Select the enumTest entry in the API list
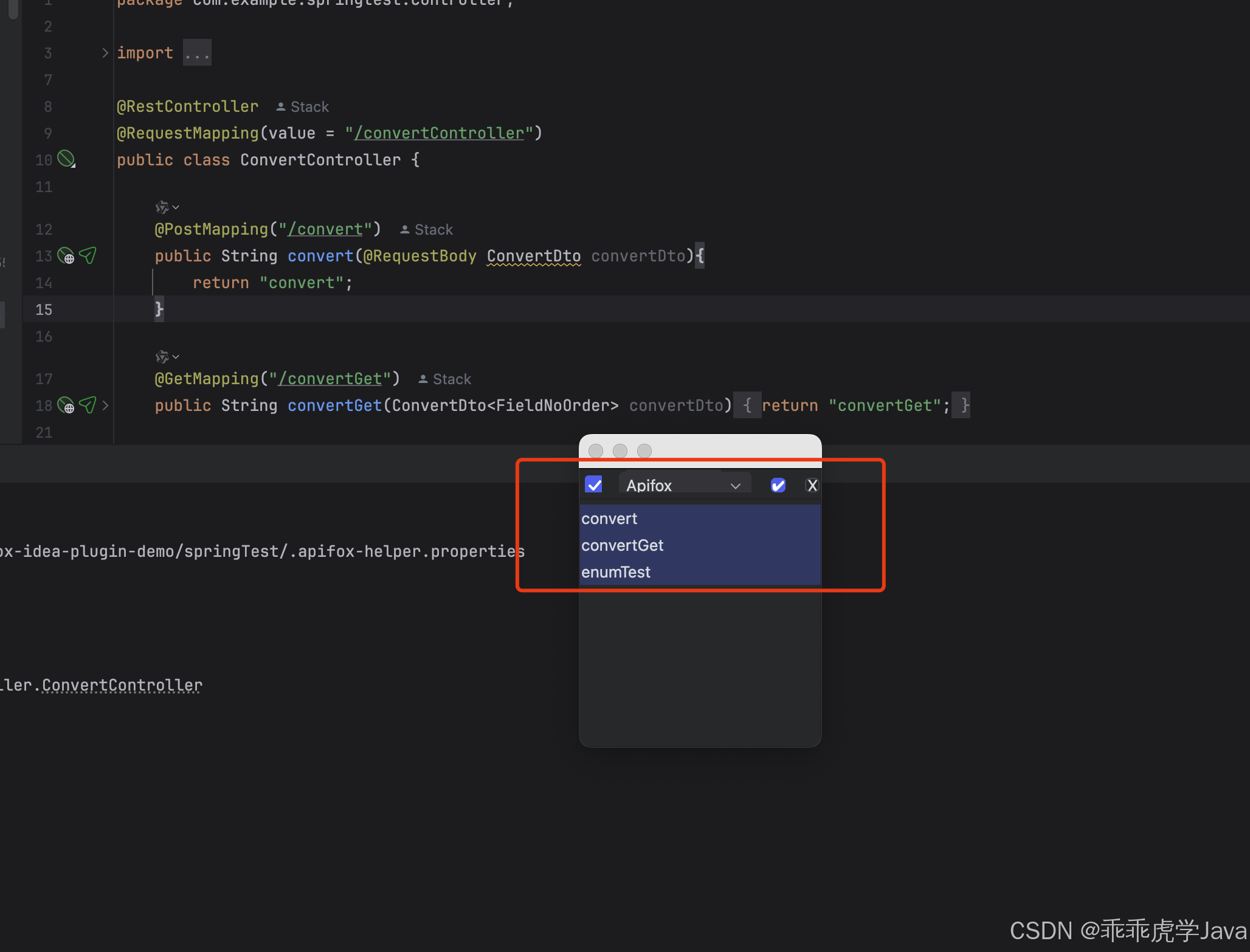The image size is (1250, 952). [x=615, y=572]
